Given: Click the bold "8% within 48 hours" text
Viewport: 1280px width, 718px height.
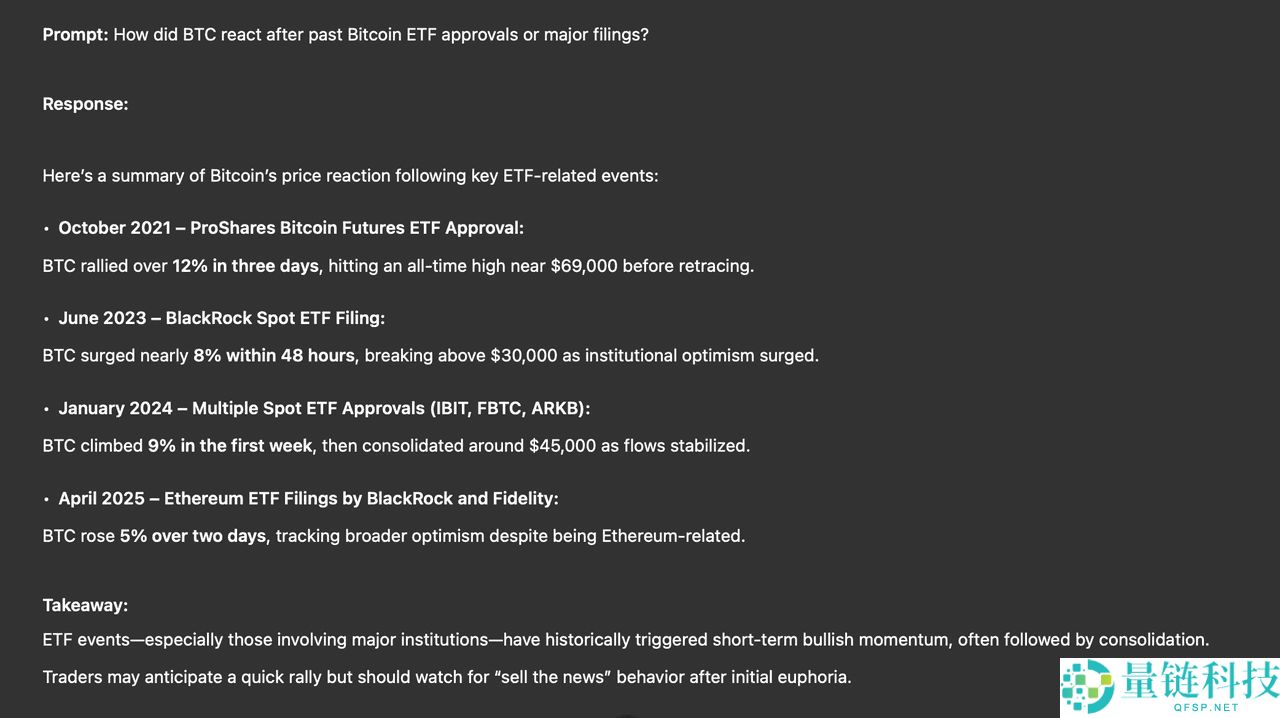Looking at the screenshot, I should coord(274,356).
